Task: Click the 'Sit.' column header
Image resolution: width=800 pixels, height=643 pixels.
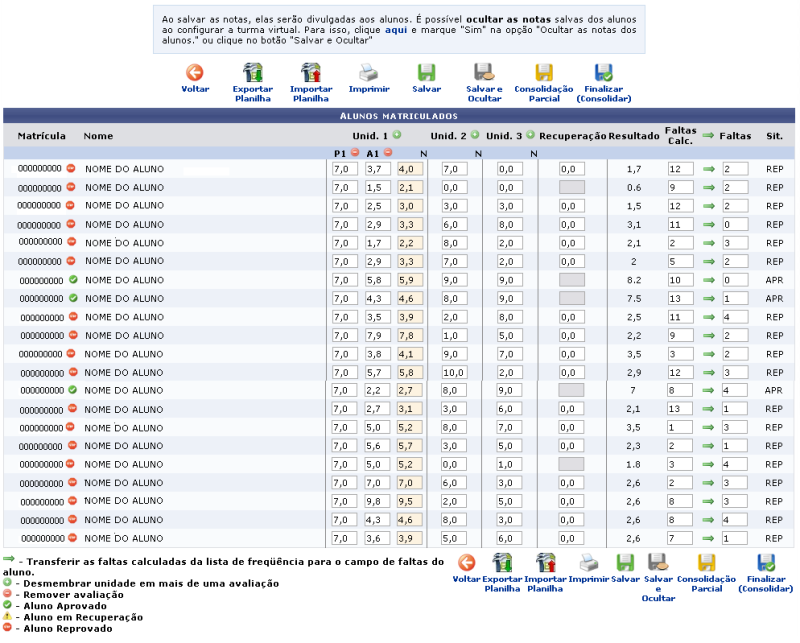Action: click(774, 136)
